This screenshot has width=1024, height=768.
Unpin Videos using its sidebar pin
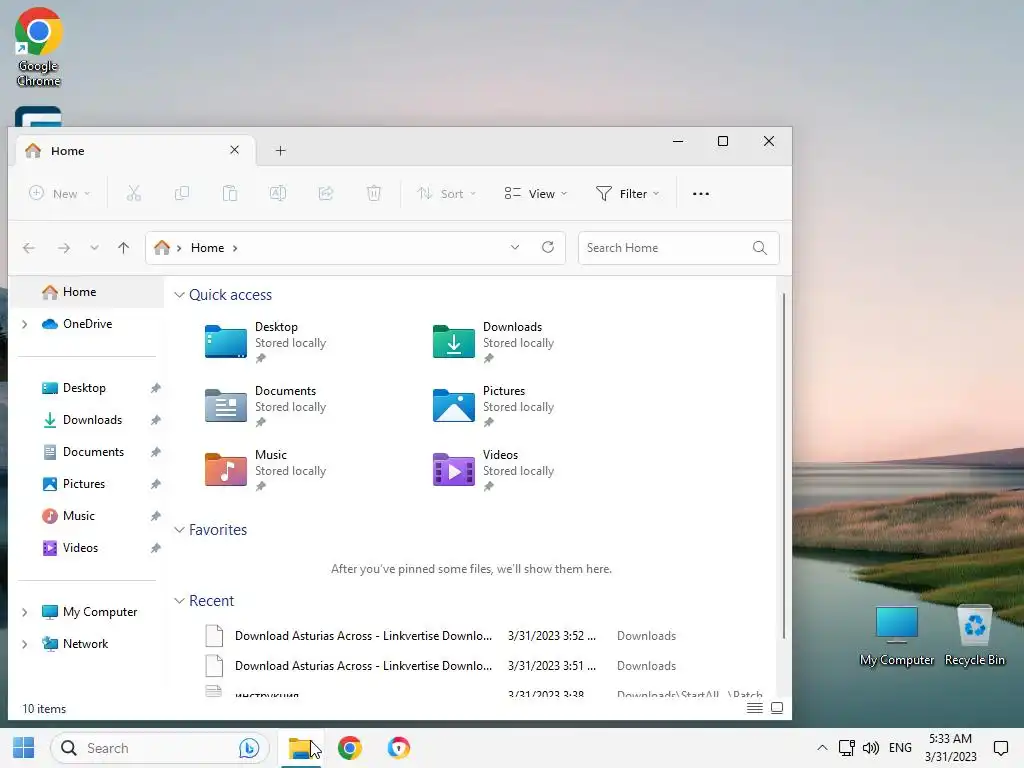coord(155,548)
